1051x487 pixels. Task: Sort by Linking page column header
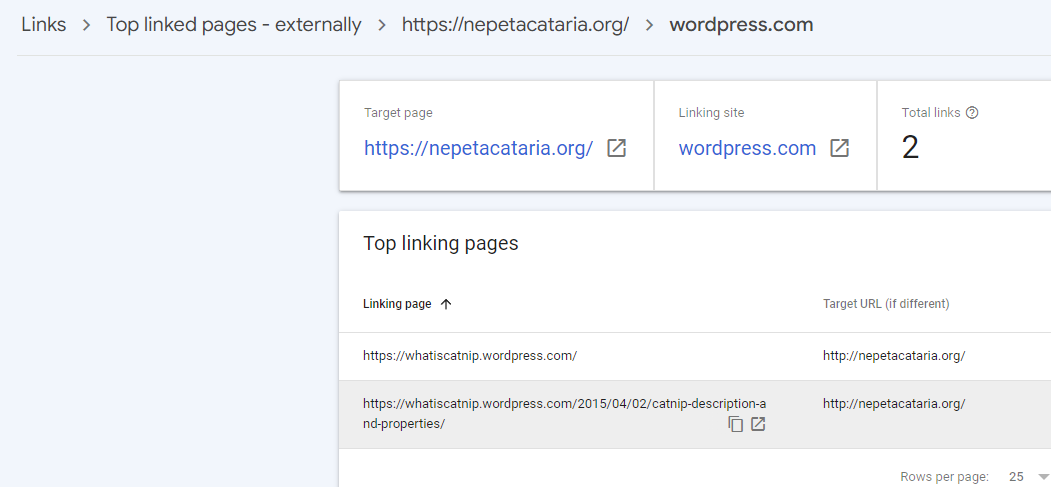[x=397, y=304]
